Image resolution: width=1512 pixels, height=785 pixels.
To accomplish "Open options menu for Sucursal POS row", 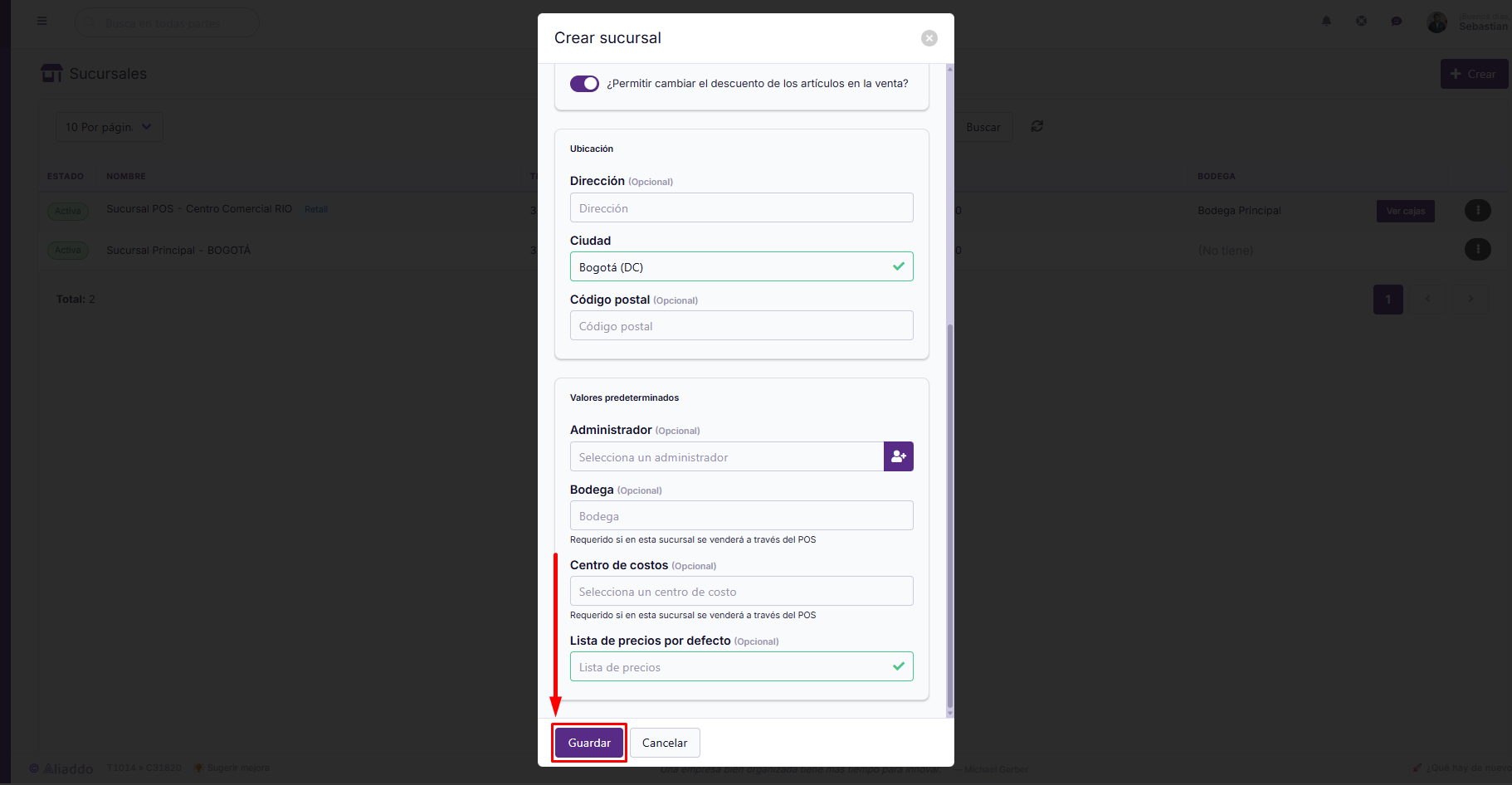I will pos(1477,210).
